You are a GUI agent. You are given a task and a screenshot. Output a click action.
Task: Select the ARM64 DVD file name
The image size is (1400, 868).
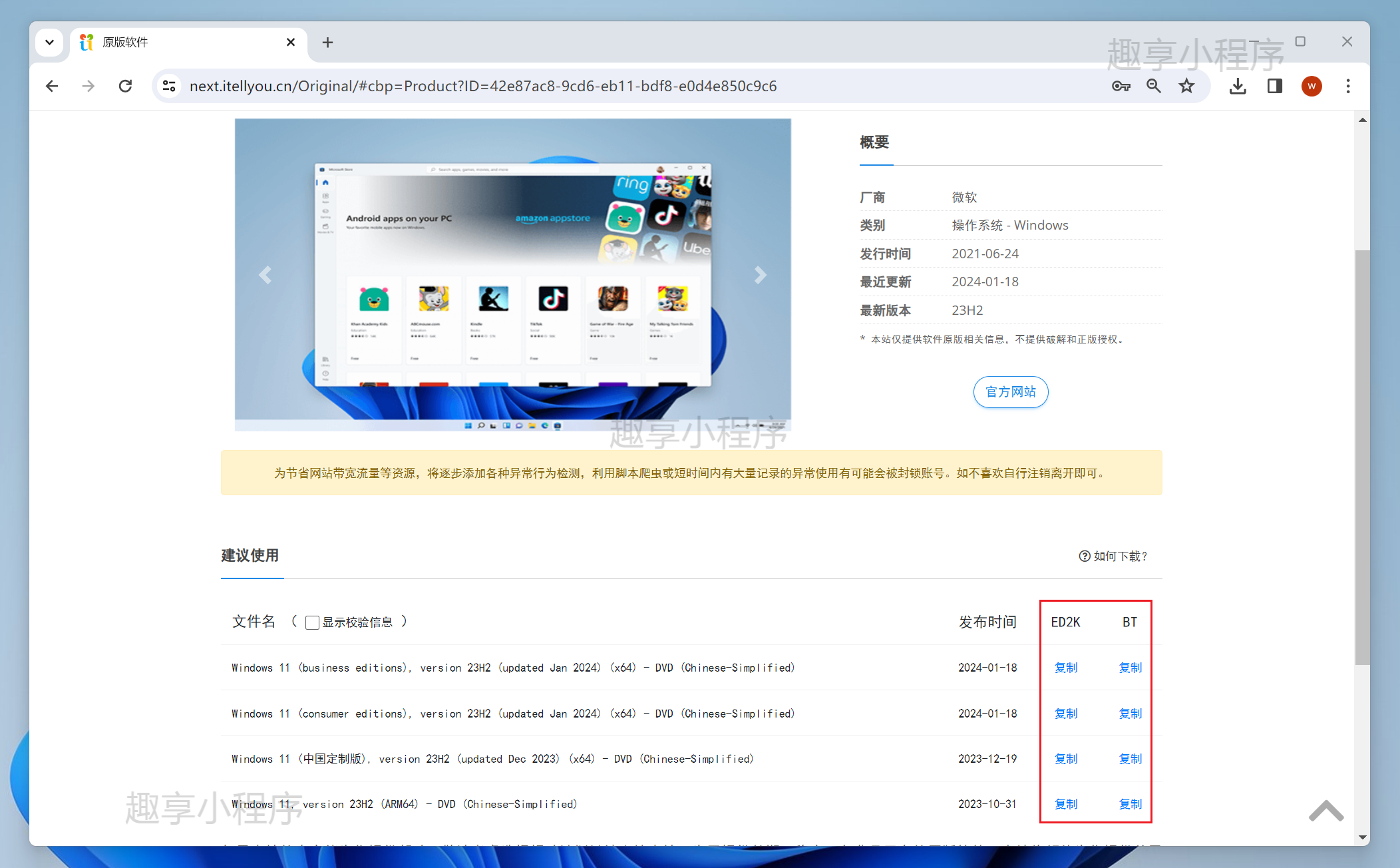tap(405, 804)
